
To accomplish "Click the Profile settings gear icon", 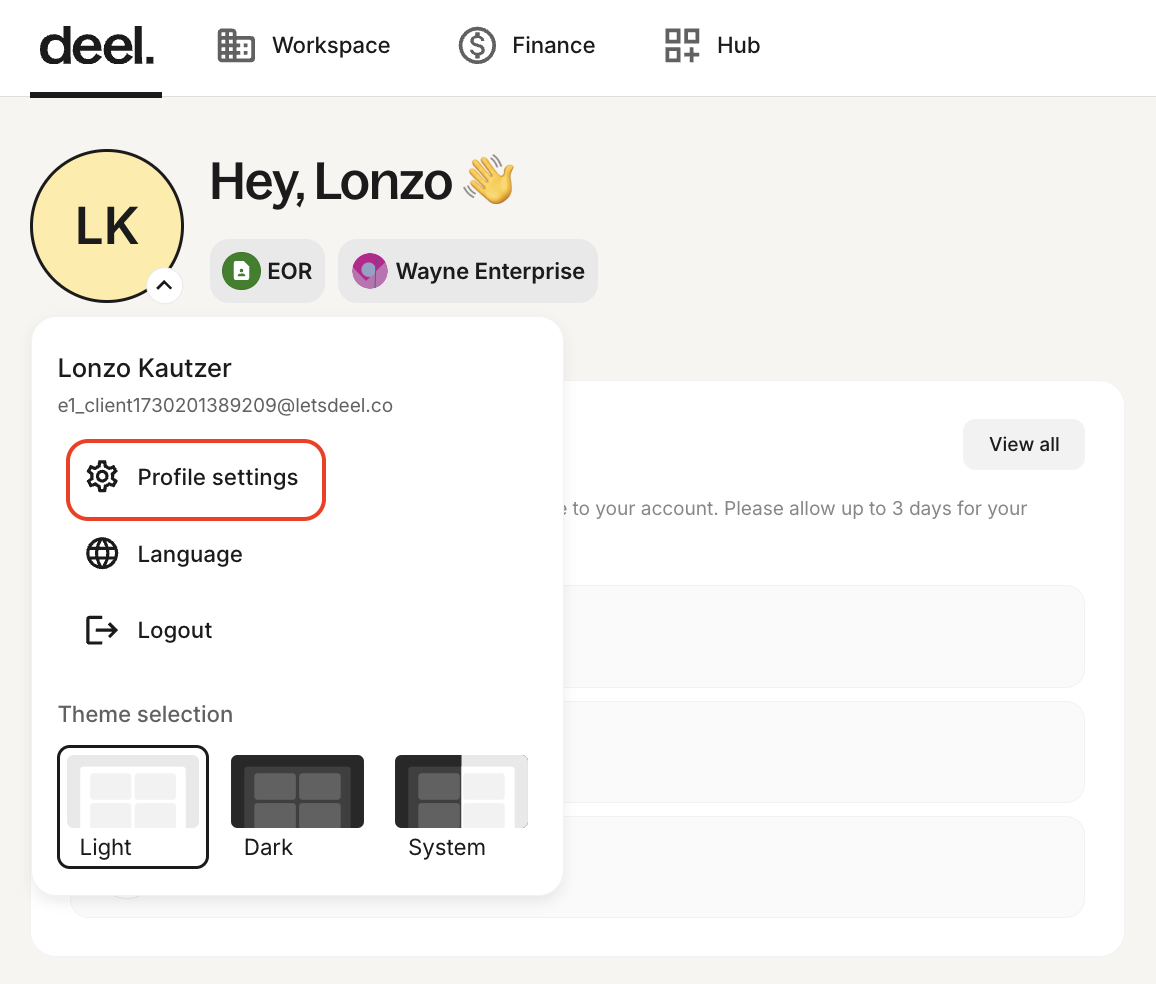I will coord(101,479).
